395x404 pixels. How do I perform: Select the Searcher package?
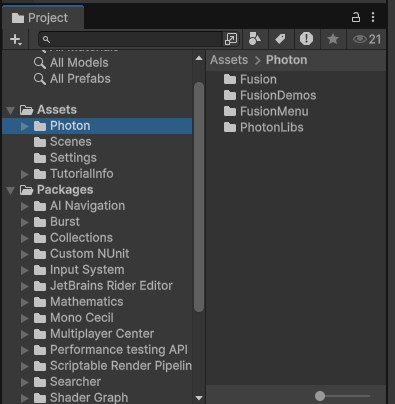tap(75, 382)
